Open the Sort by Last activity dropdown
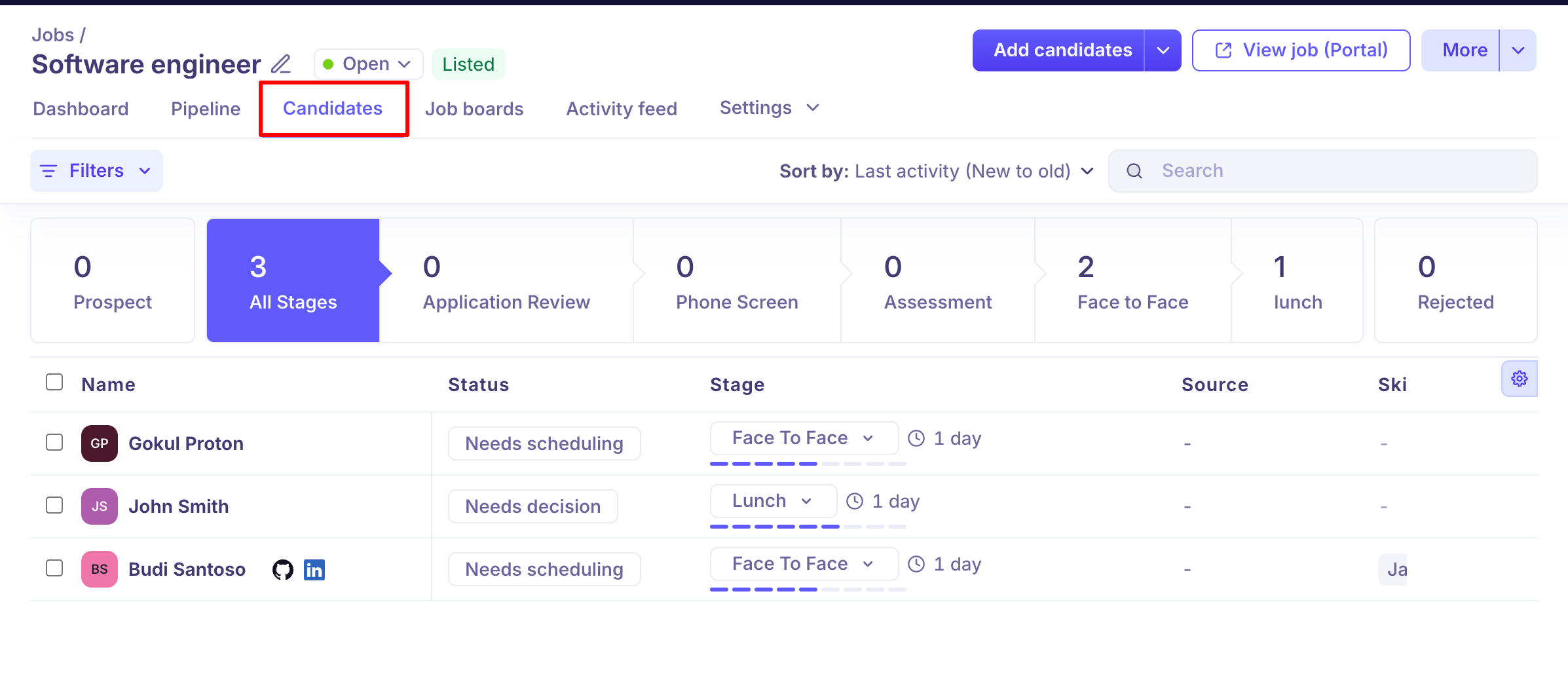This screenshot has width=1568, height=676. point(937,171)
